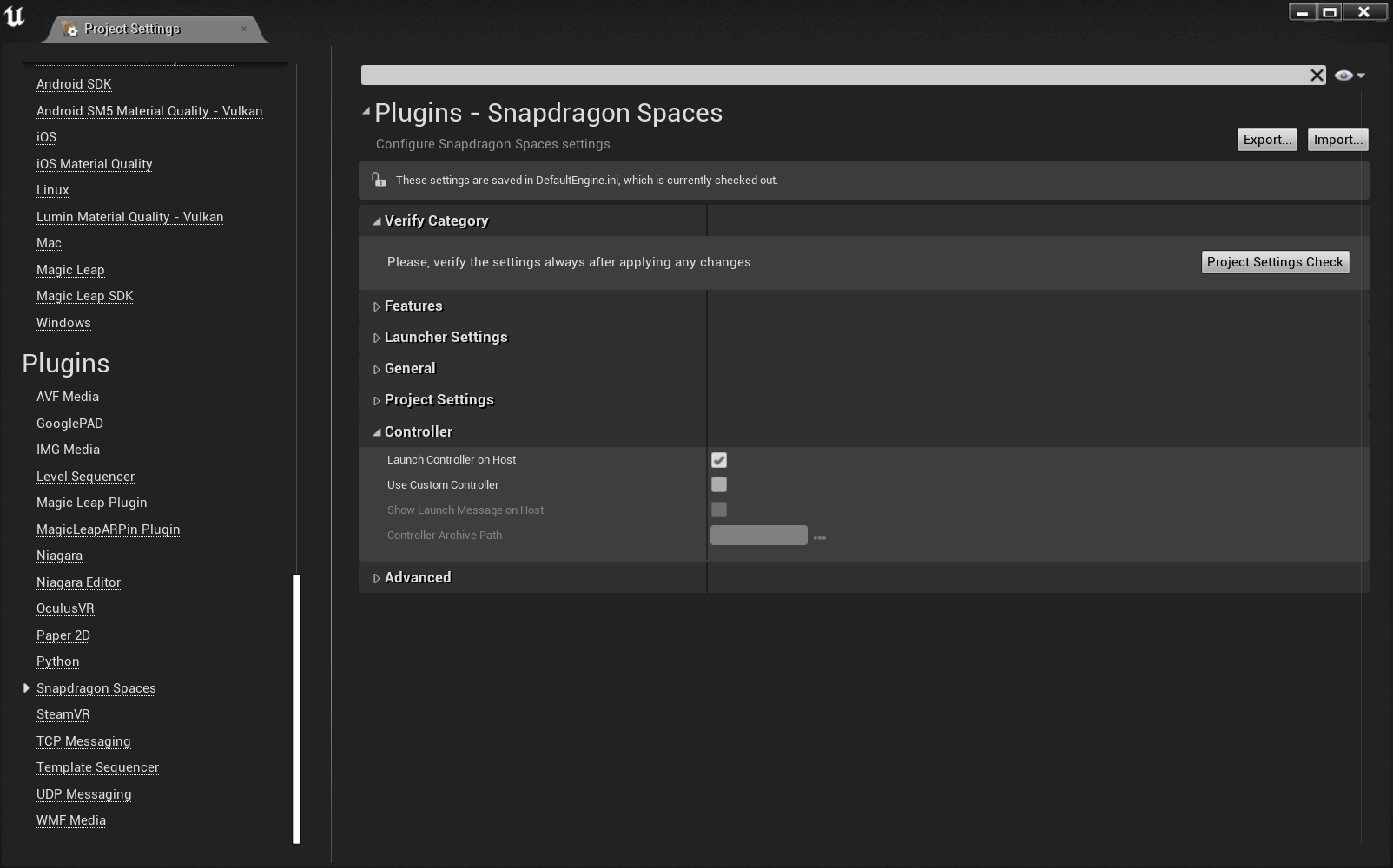Open Template Sequencer plugin settings
The height and width of the screenshot is (868, 1393).
pos(97,767)
